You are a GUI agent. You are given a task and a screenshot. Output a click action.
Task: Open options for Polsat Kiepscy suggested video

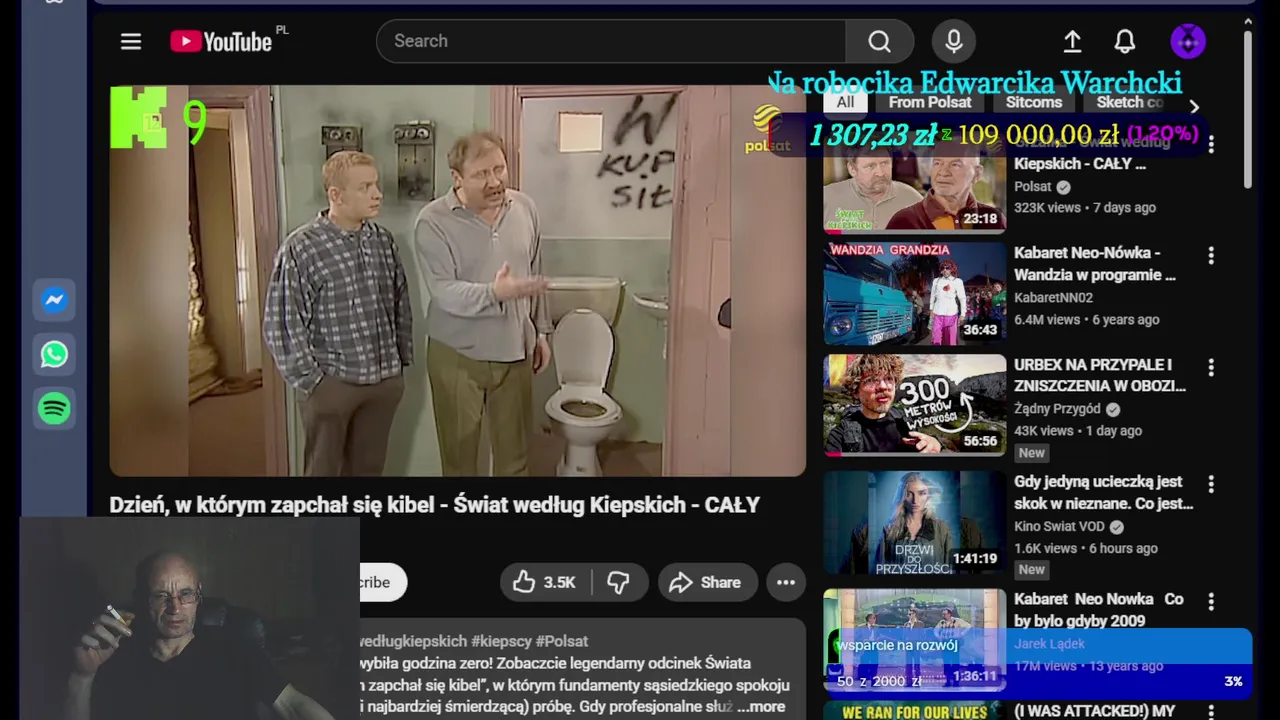click(1211, 145)
